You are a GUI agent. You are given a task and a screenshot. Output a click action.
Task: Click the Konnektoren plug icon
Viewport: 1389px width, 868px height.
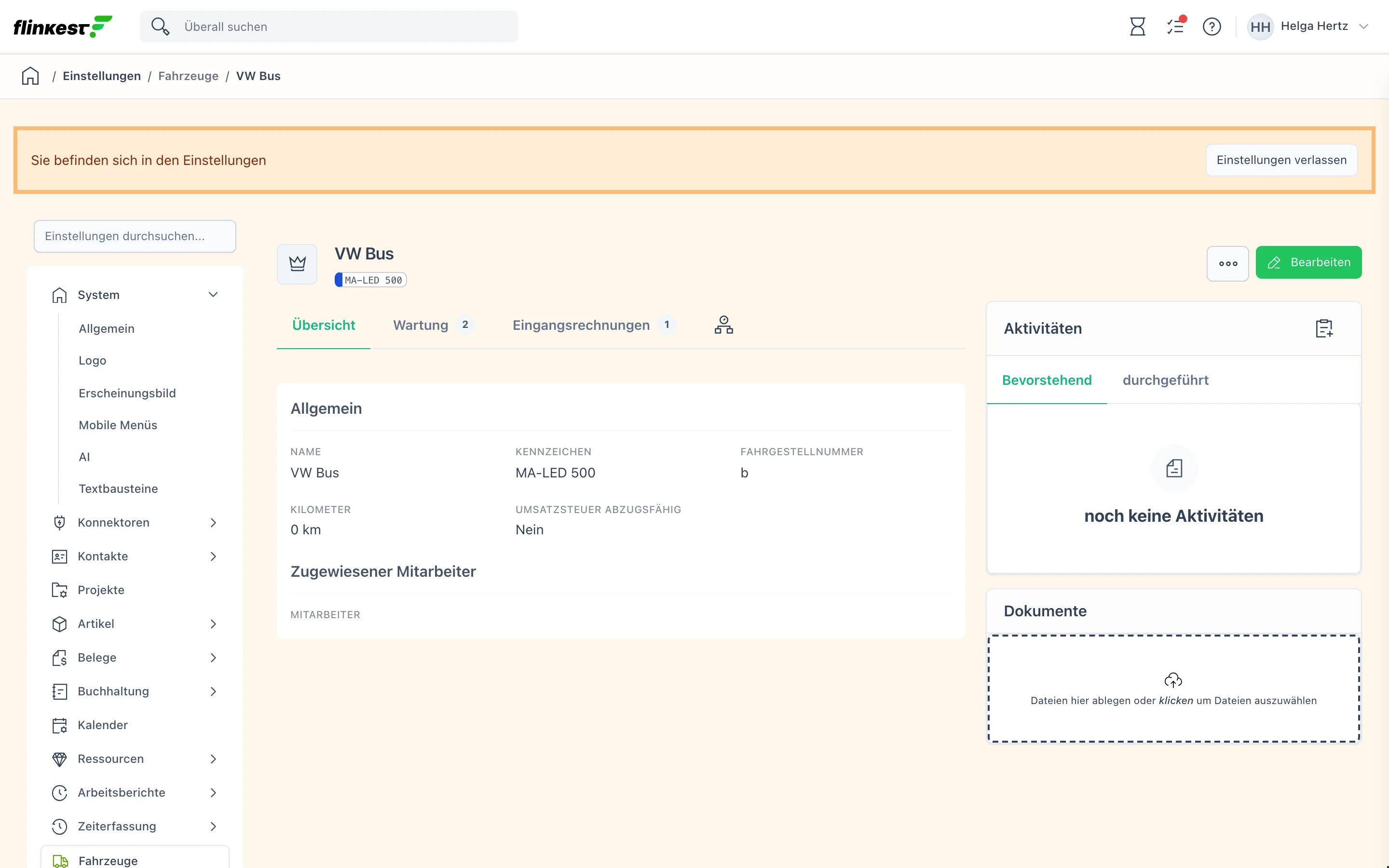[60, 522]
